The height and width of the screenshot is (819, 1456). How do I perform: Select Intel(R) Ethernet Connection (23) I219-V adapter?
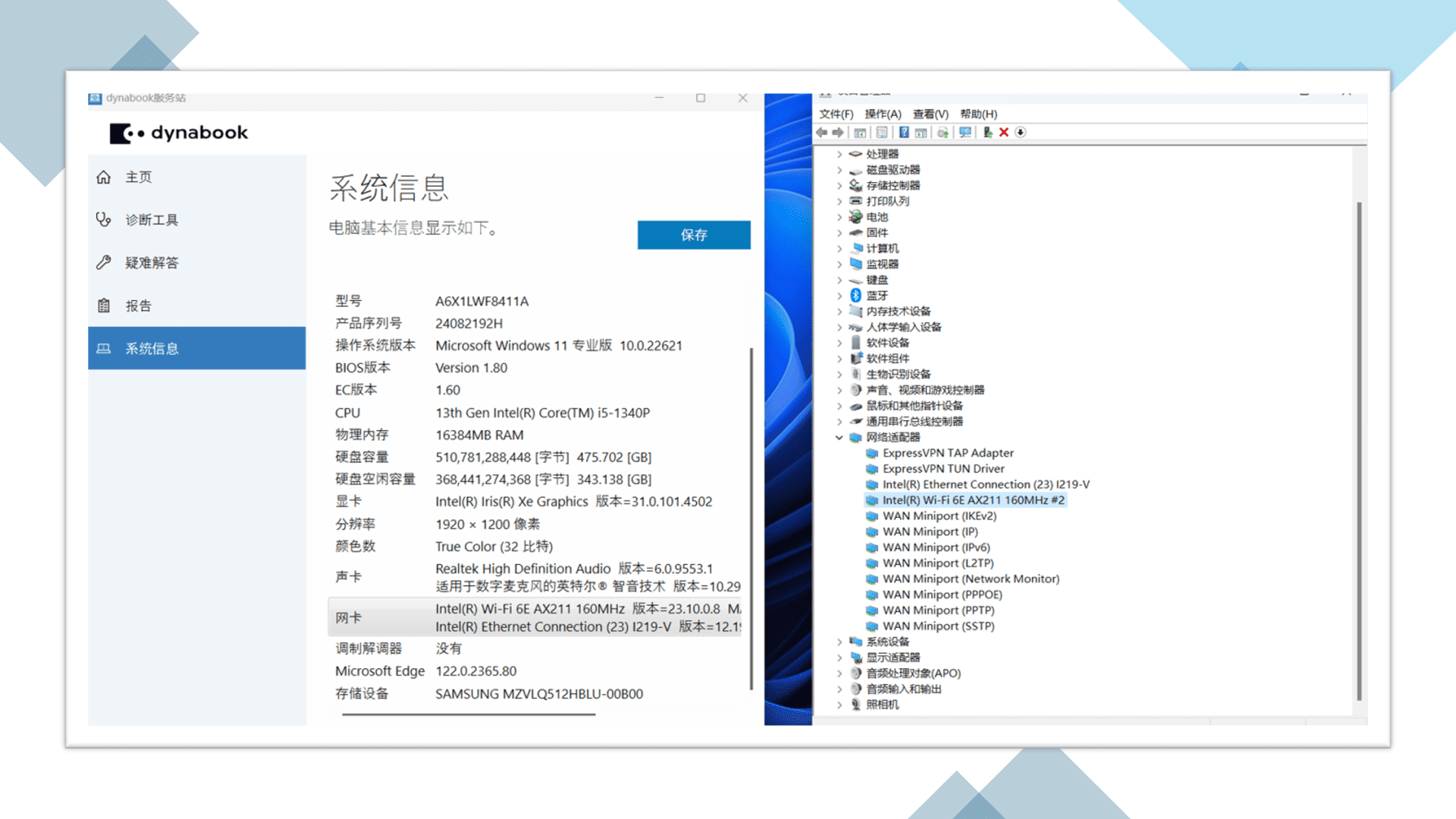click(x=985, y=485)
